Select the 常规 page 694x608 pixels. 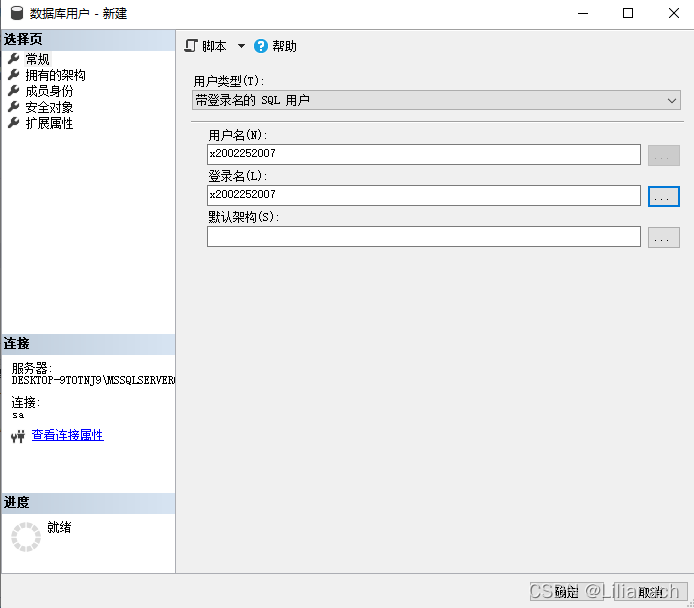[38, 59]
